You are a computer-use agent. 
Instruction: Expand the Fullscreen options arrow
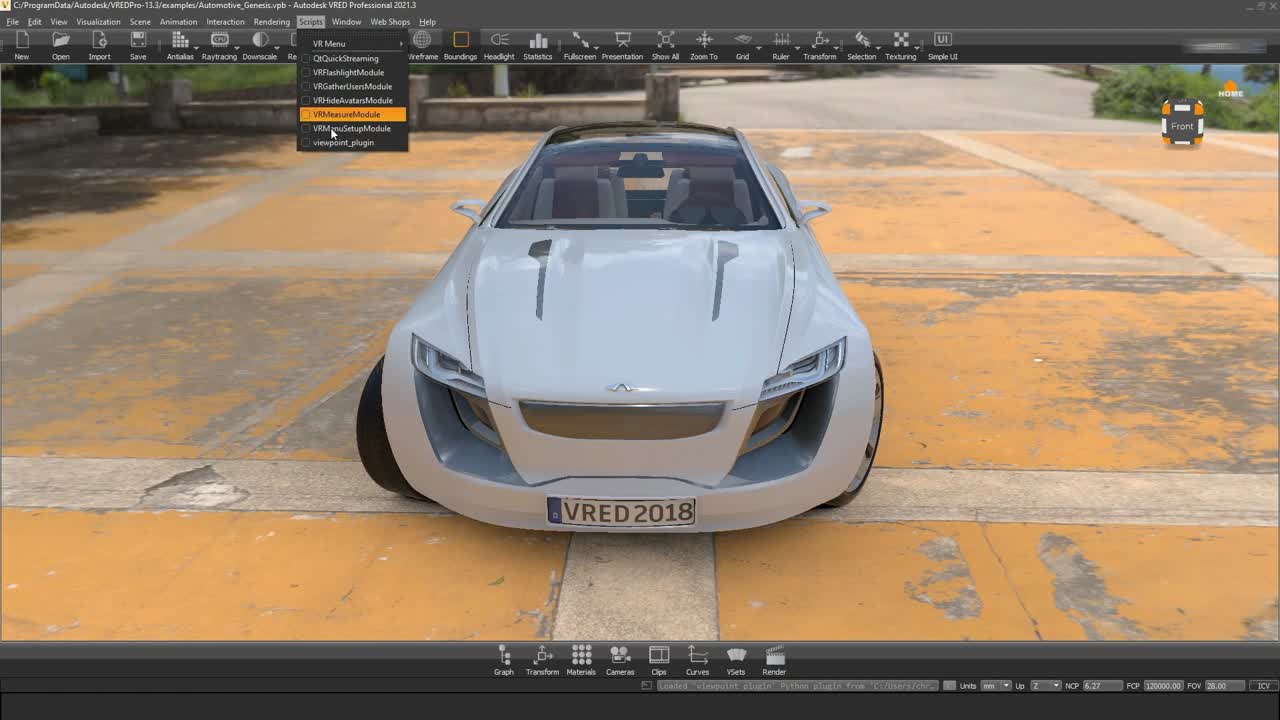(598, 47)
